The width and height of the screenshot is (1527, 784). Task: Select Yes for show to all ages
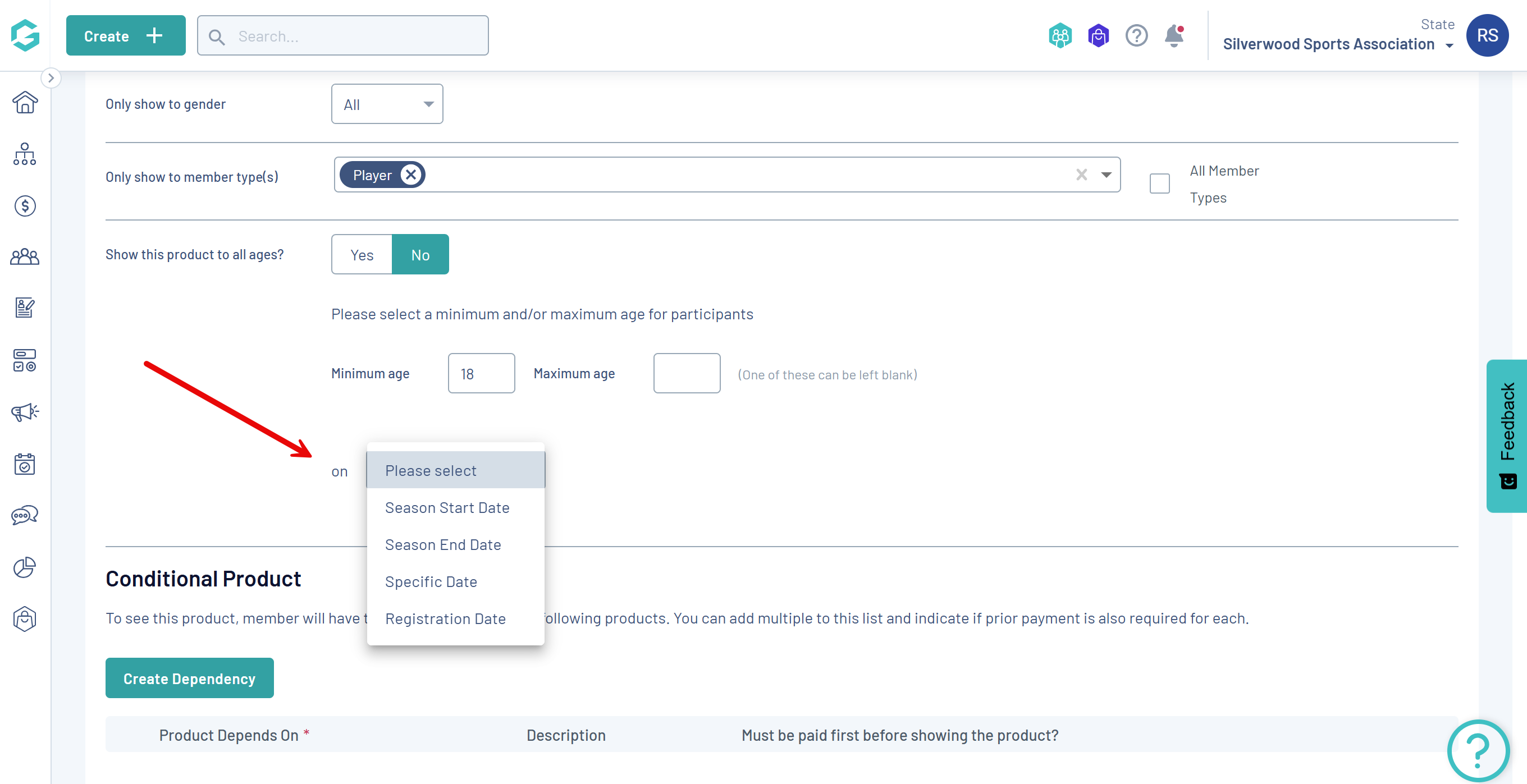pyautogui.click(x=362, y=255)
